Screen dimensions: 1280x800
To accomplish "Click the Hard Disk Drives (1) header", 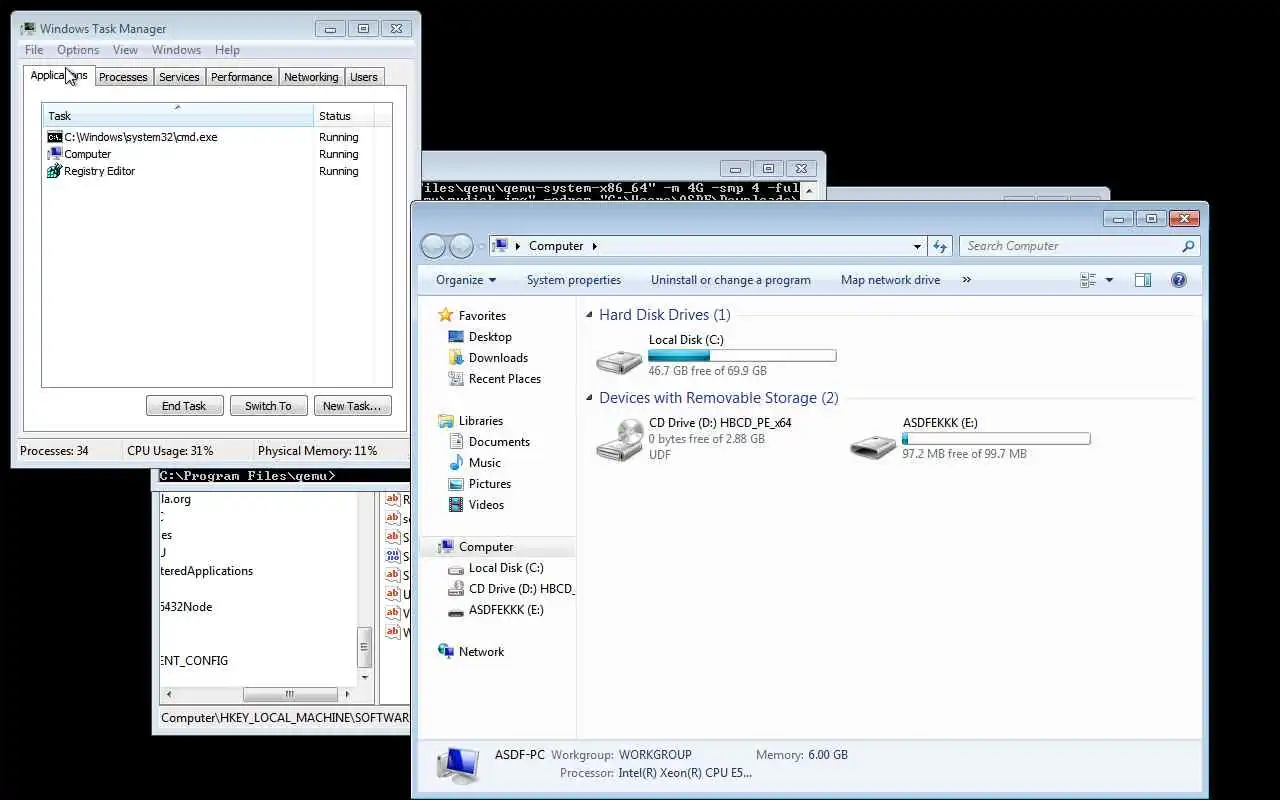I will pyautogui.click(x=665, y=315).
